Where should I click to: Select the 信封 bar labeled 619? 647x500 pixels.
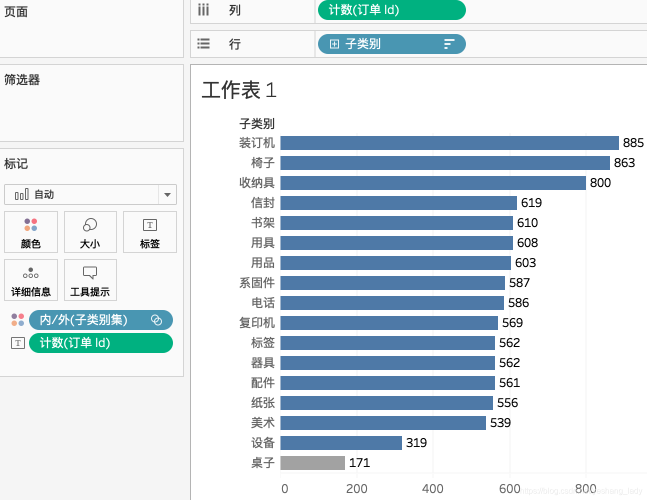point(399,203)
